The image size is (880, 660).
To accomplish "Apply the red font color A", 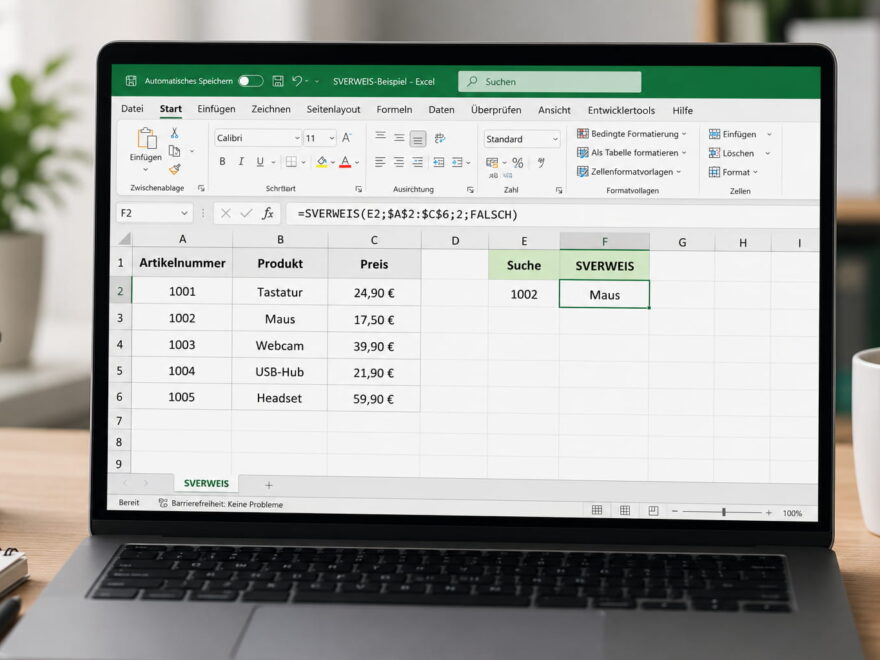I will point(345,162).
